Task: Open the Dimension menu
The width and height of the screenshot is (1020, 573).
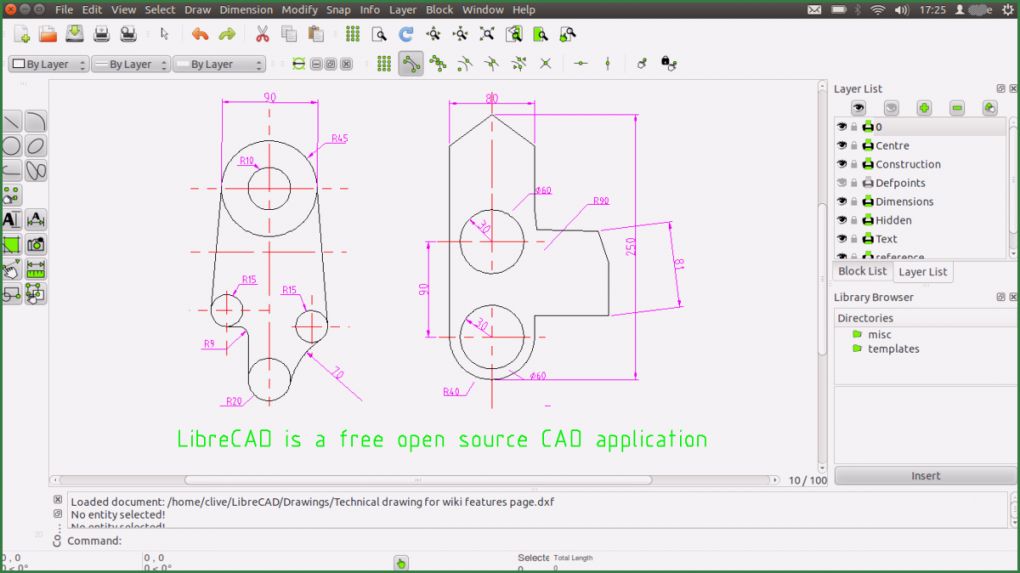Action: tap(246, 10)
